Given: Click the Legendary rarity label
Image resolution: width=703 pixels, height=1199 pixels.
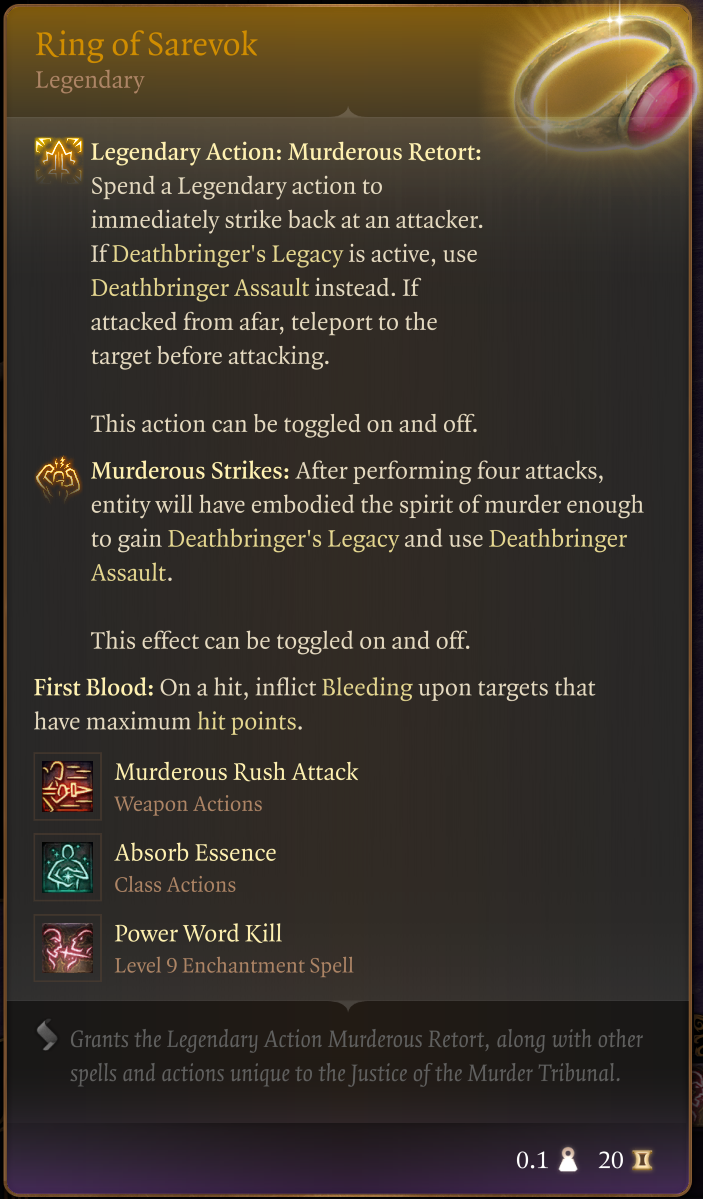Looking at the screenshot, I should (x=90, y=80).
